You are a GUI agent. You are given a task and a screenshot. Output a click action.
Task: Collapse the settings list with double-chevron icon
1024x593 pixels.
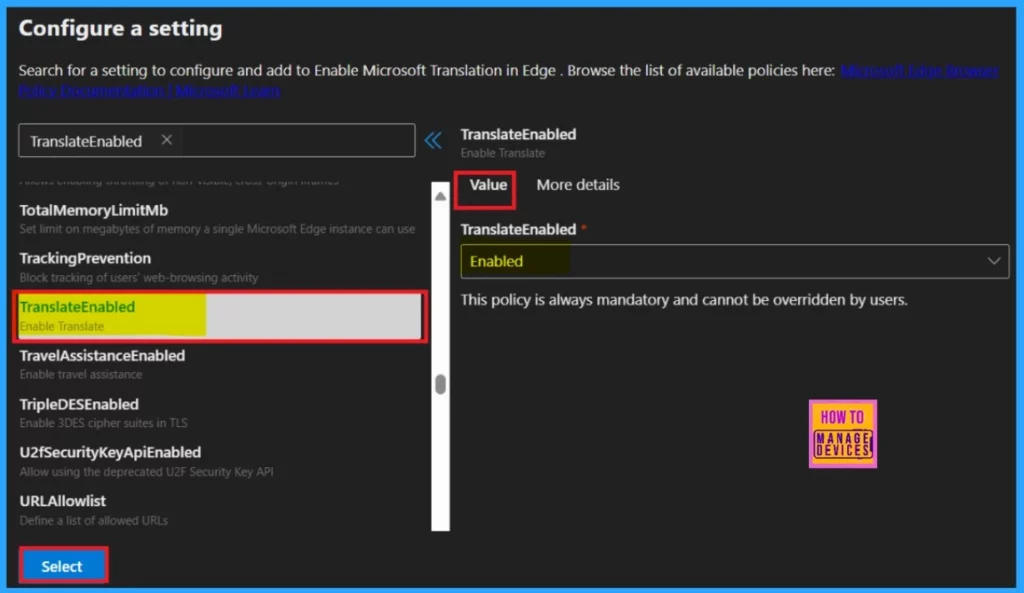pyautogui.click(x=433, y=140)
